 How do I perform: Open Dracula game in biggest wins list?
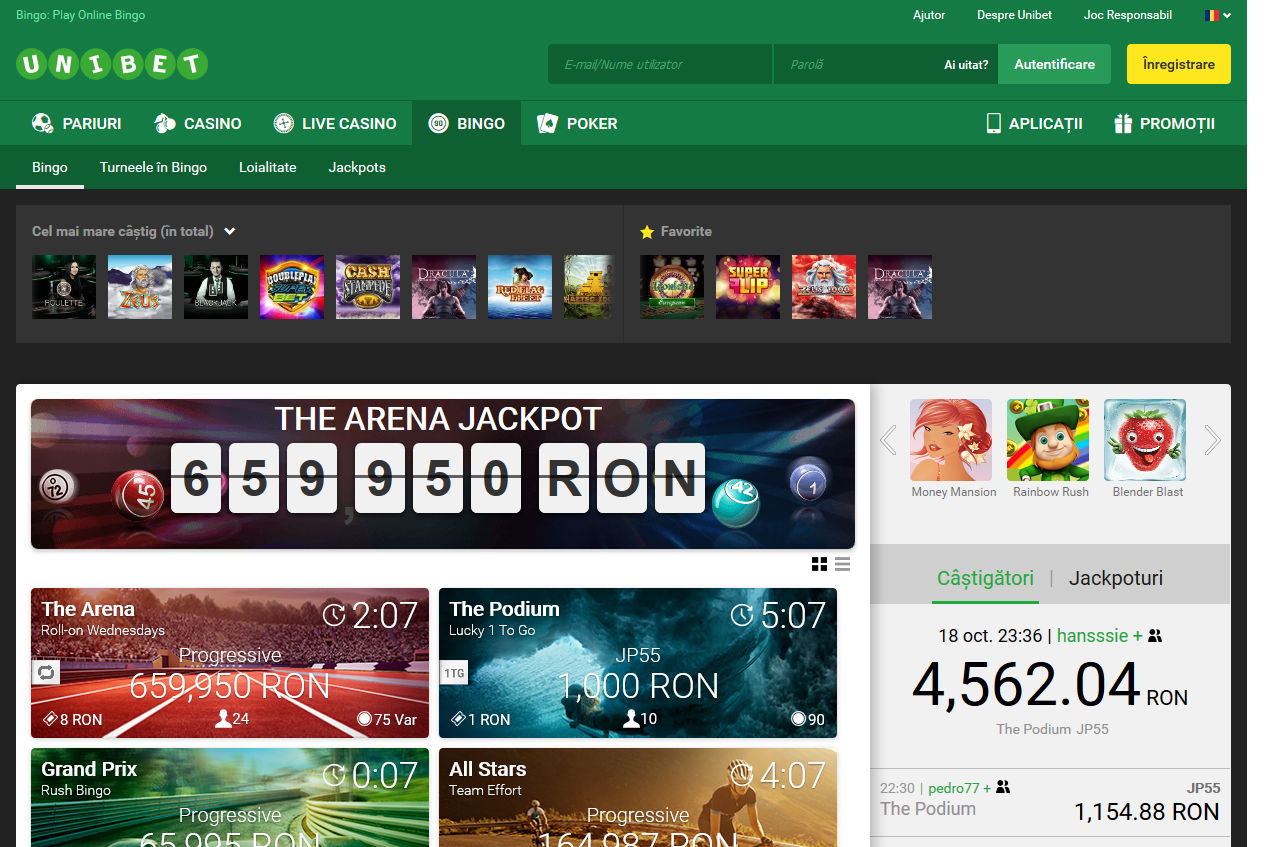[x=444, y=287]
